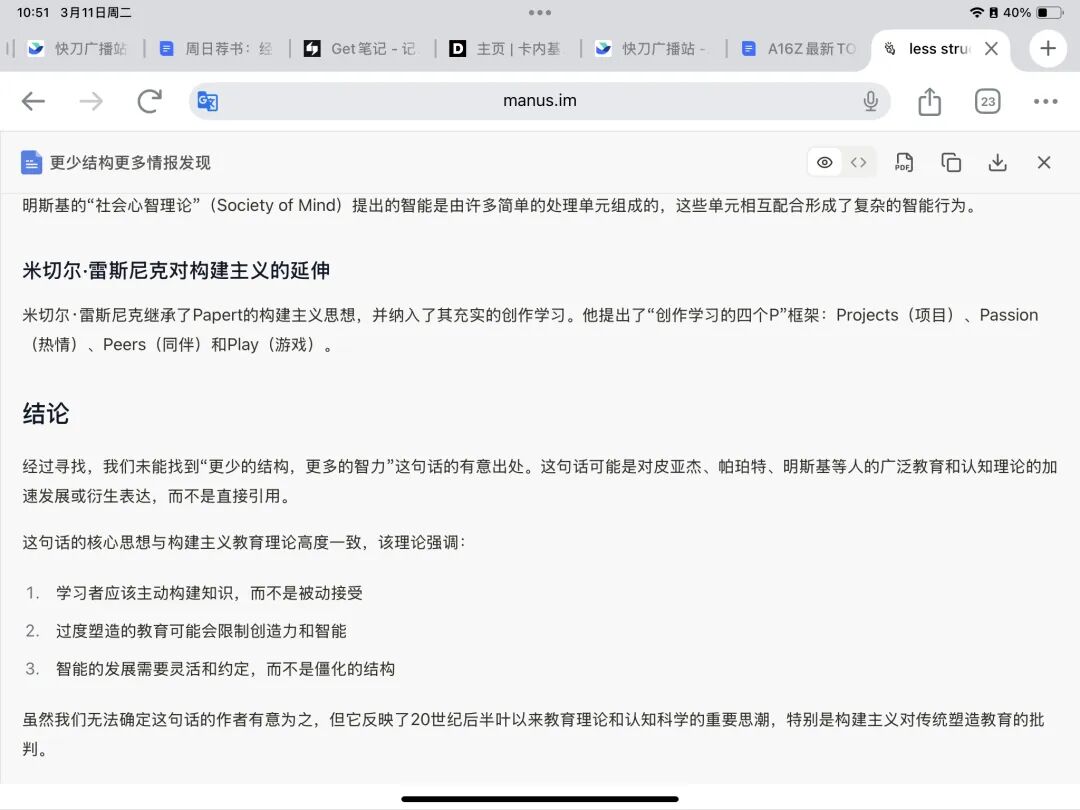
Task: Select the 快刀广播站 tab beside the A16Z tab
Action: (652, 48)
